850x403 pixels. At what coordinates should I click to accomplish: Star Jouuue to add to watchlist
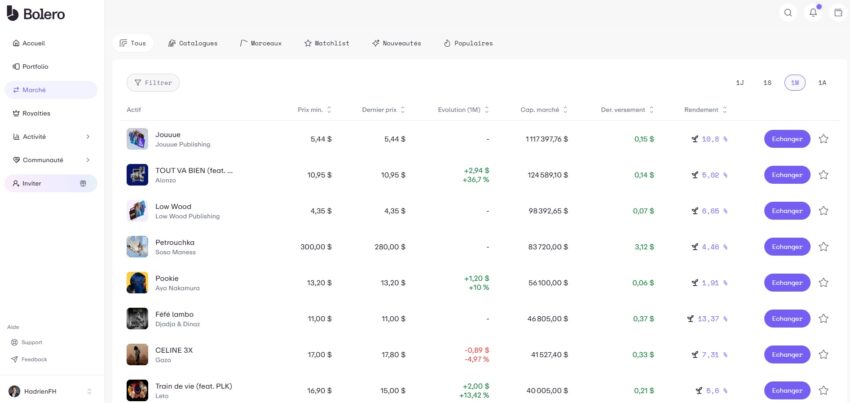point(823,139)
